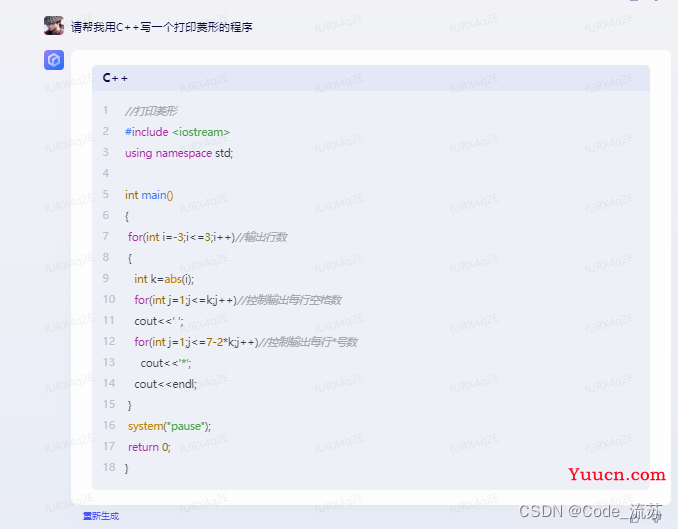678x529 pixels.
Task: Click the cout<<'*'; line of code
Action: tap(165, 363)
